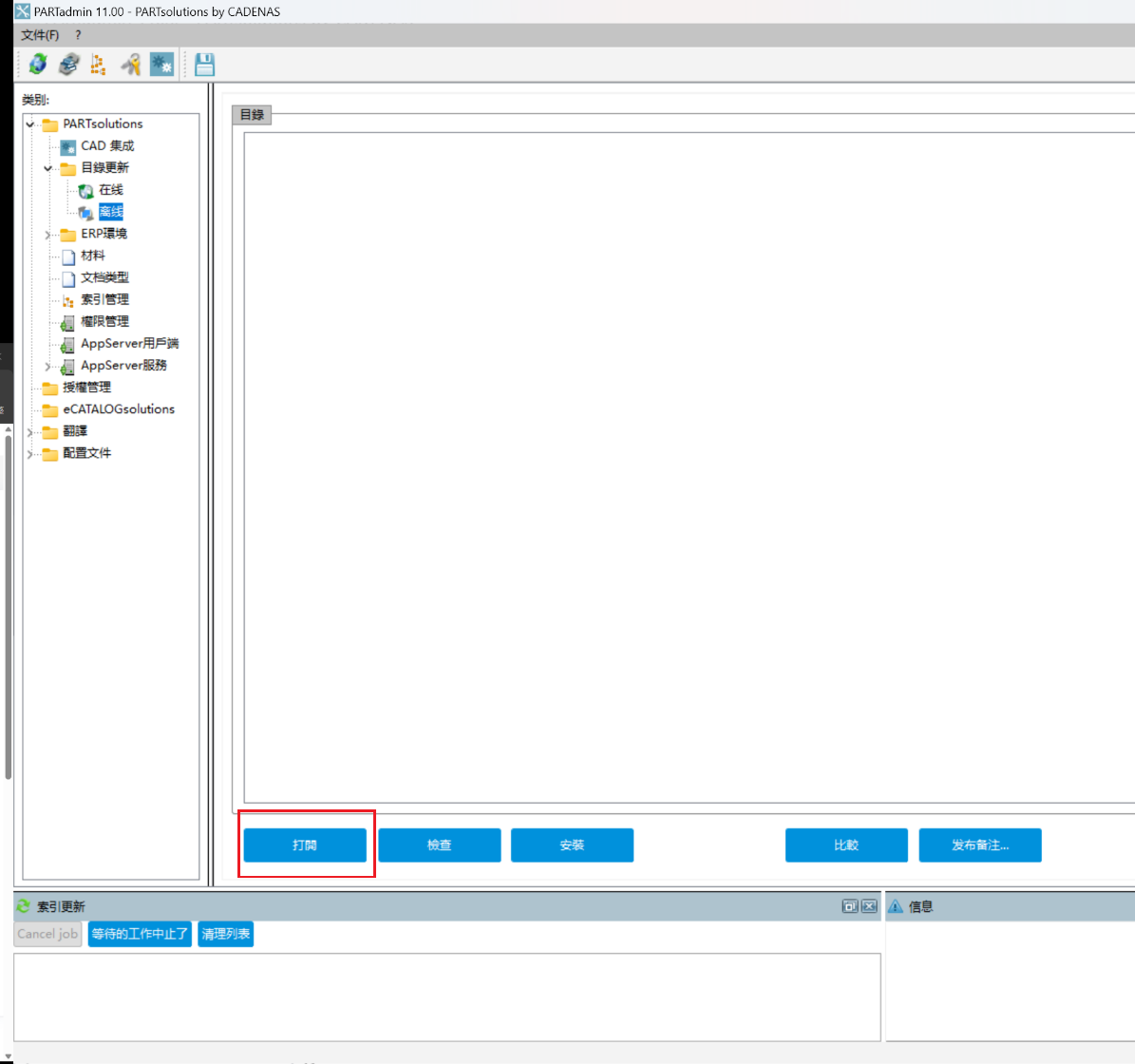The height and width of the screenshot is (1064, 1135).
Task: Click the 清理列表 button
Action: (226, 934)
